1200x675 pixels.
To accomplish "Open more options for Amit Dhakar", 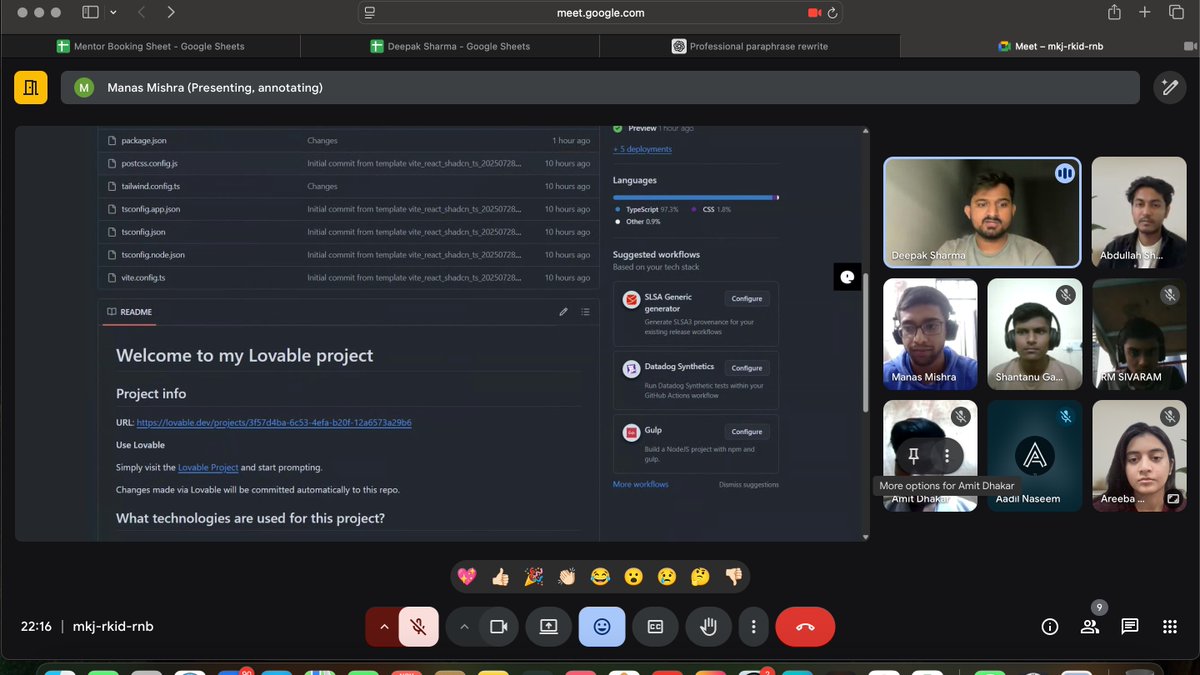I will click(x=947, y=456).
